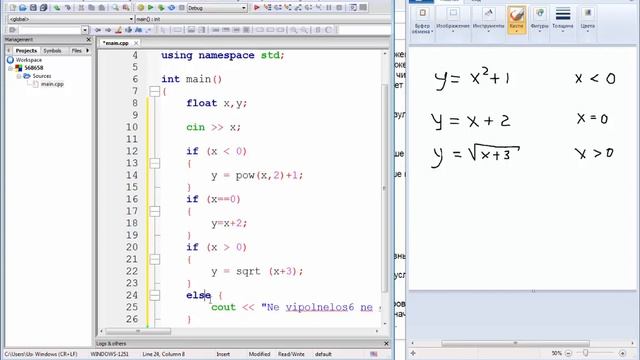
Task: Open the <global> scope dropdown
Action: 131,19
